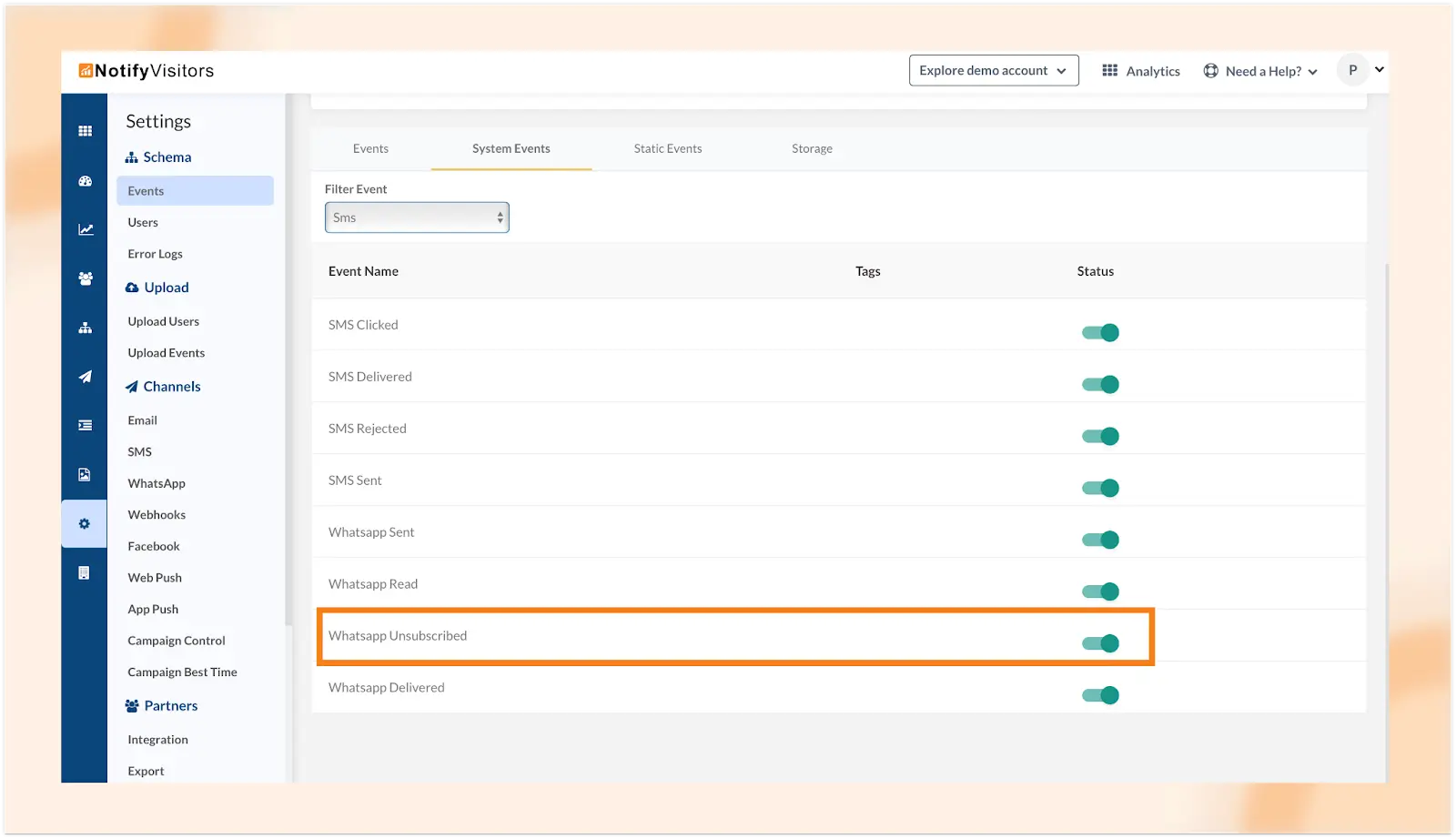This screenshot has width=1456, height=839.
Task: Open the profile avatar P menu
Action: click(x=1352, y=70)
